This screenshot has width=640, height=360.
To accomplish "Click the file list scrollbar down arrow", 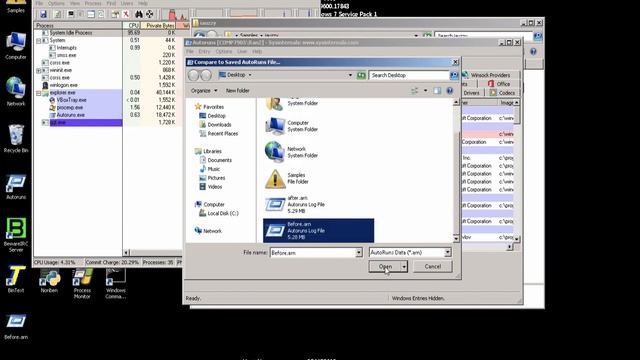I will click(456, 239).
